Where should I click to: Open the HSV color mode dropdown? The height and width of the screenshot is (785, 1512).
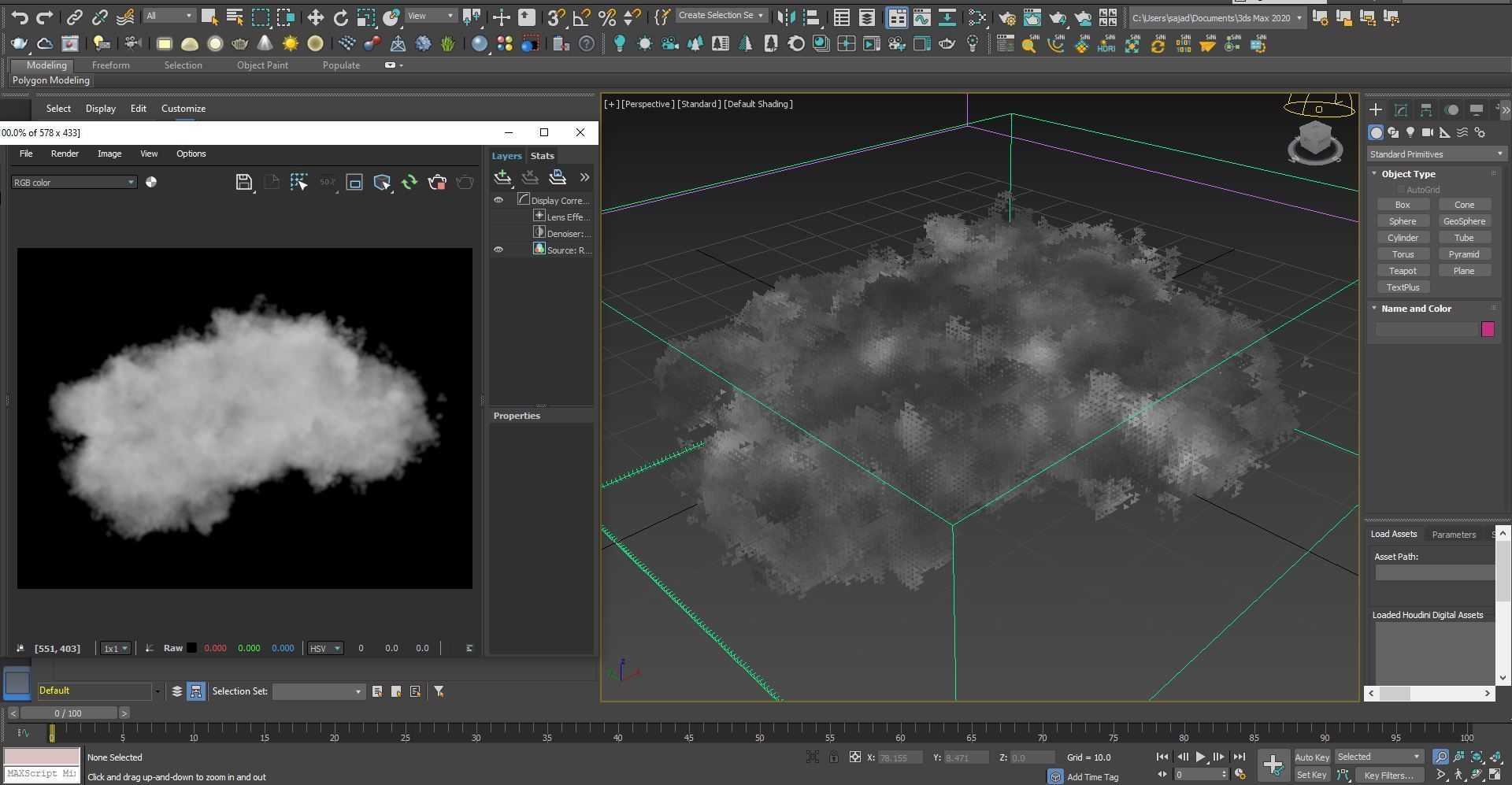point(324,648)
